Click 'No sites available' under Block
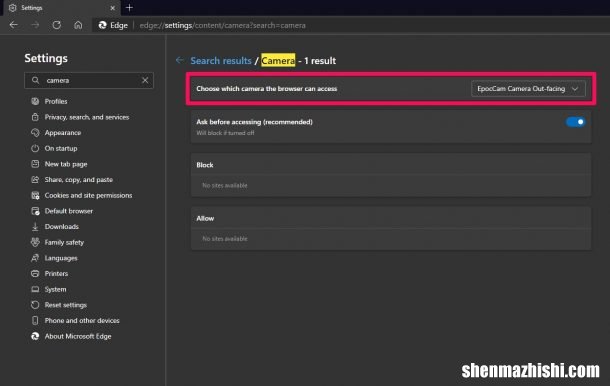Viewport: 610px width, 386px height. click(225, 186)
